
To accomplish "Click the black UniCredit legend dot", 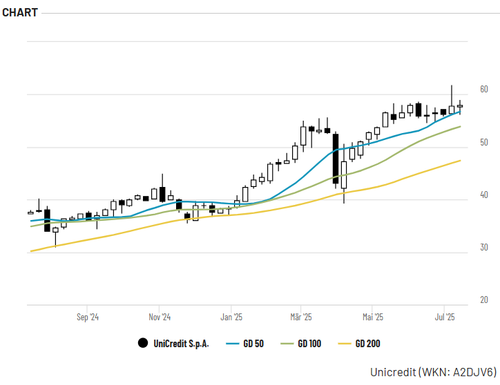I will point(143,343).
